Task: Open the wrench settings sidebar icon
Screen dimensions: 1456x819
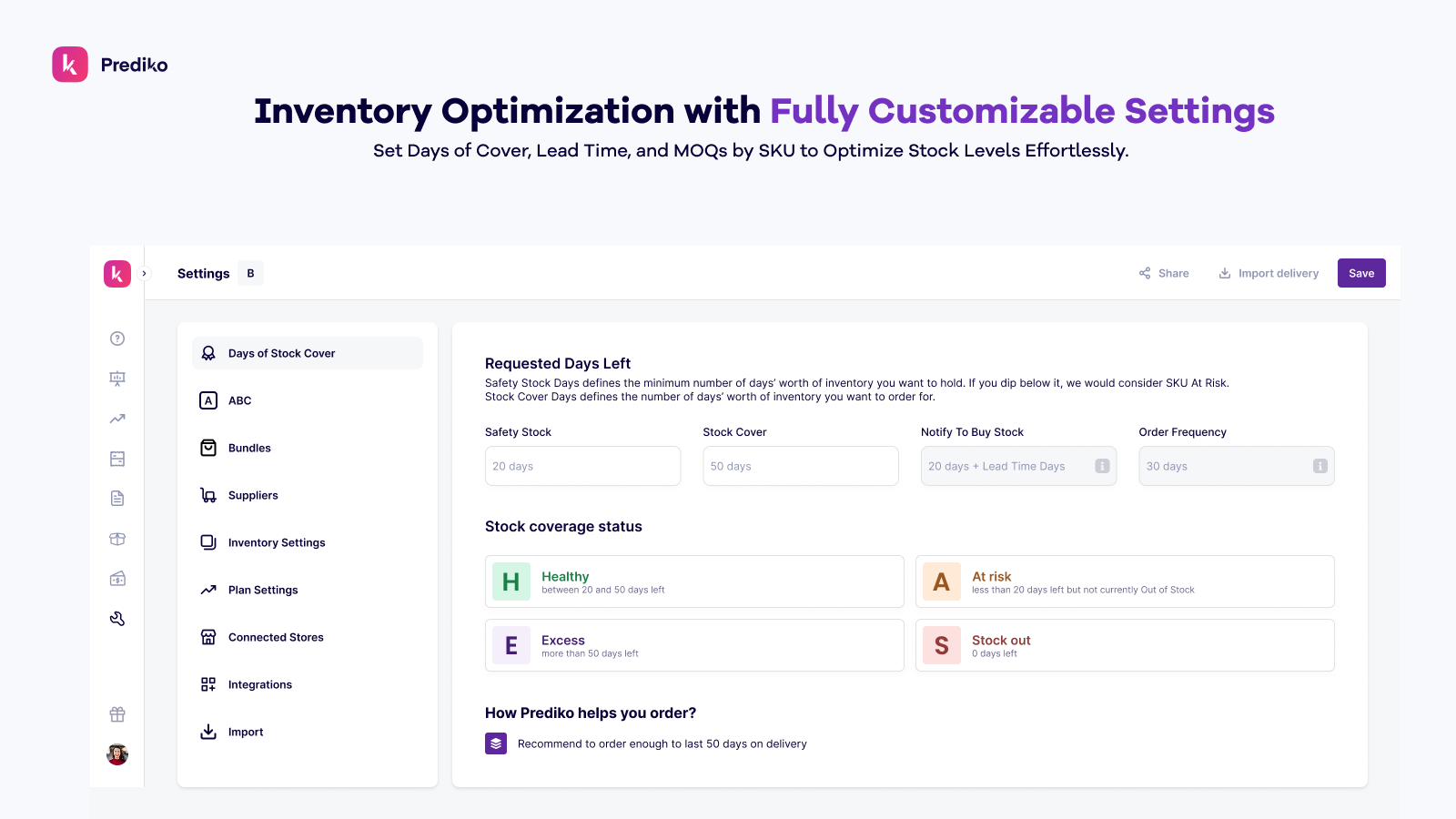Action: [117, 619]
